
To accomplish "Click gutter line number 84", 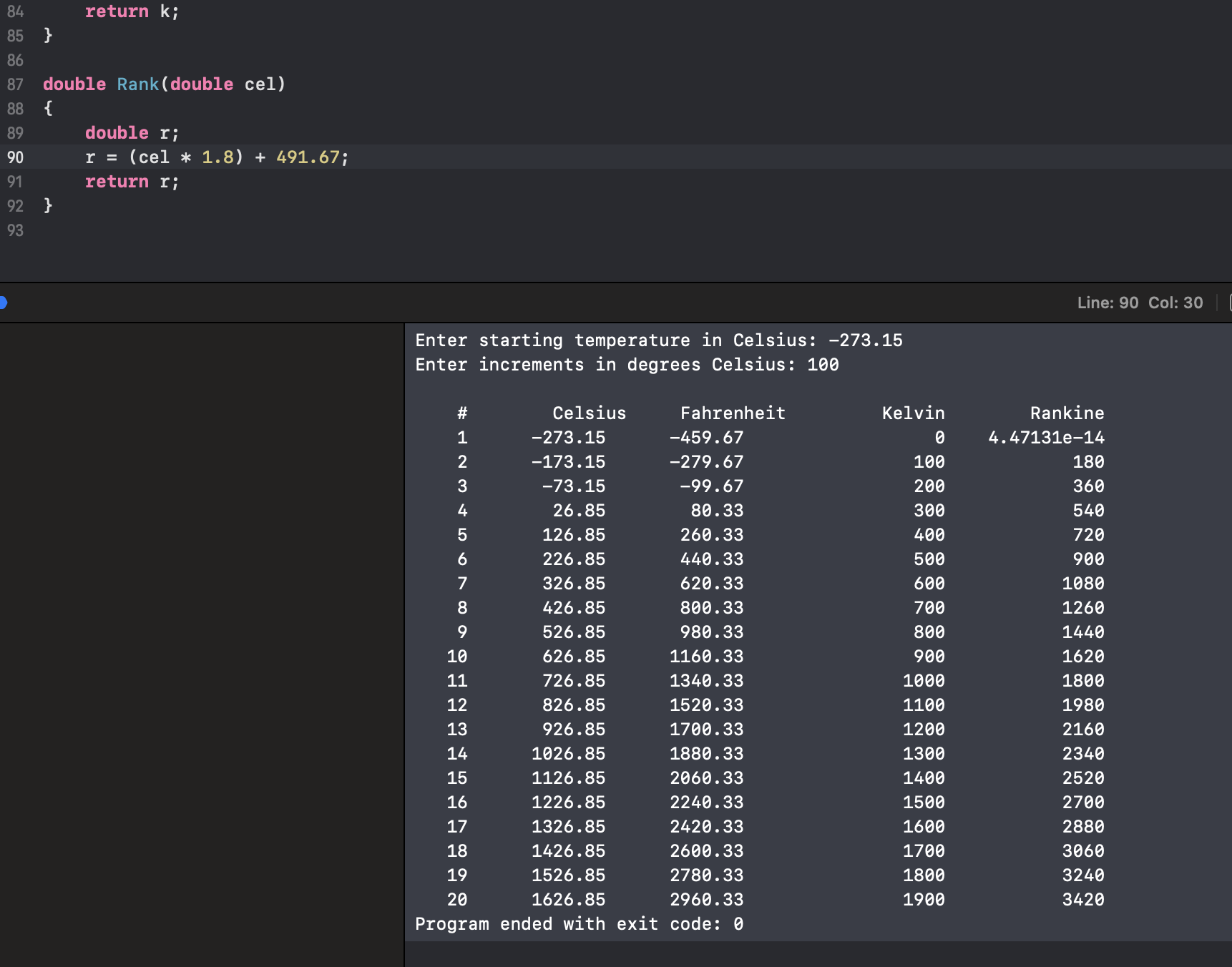I will [x=15, y=11].
